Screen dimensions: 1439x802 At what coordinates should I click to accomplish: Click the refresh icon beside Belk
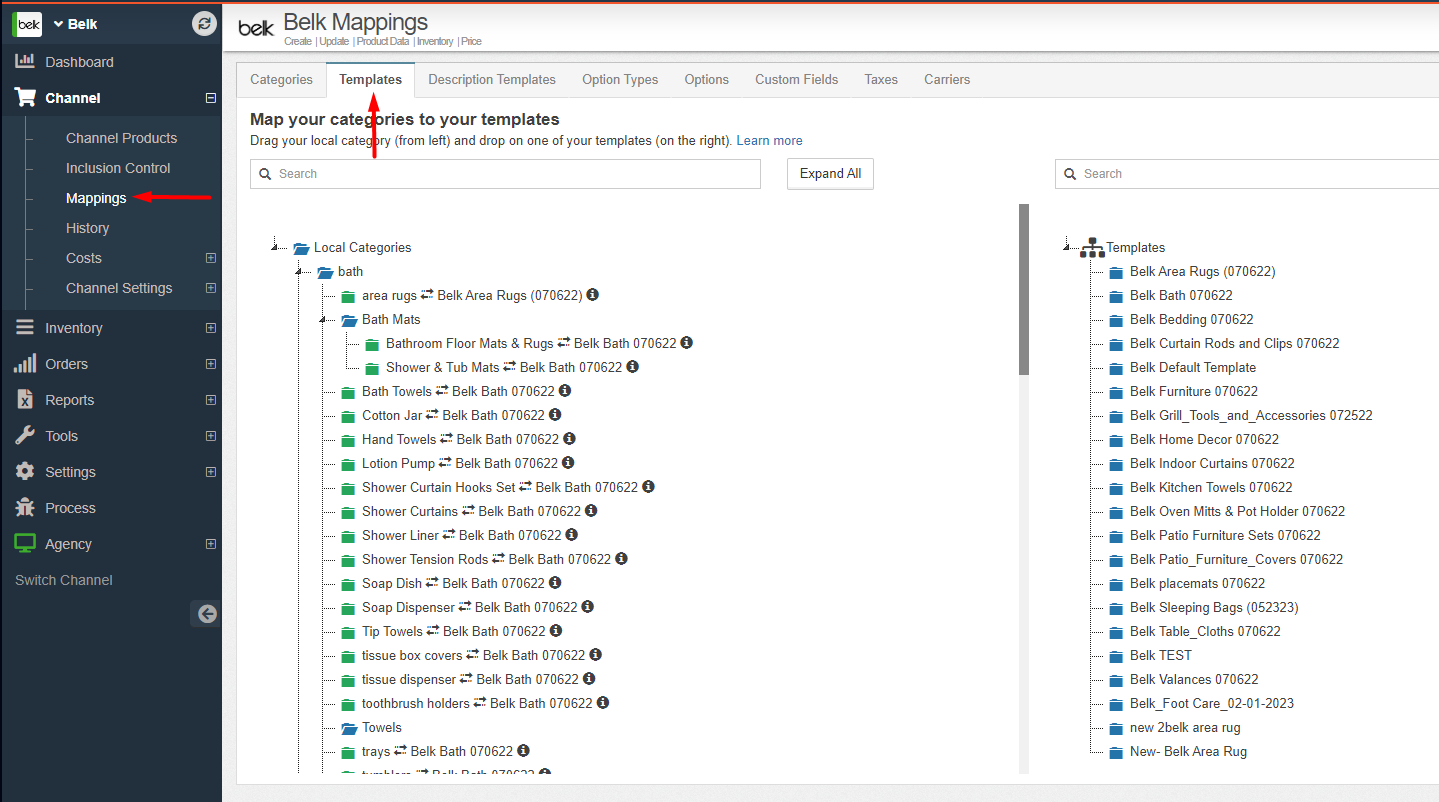[204, 24]
